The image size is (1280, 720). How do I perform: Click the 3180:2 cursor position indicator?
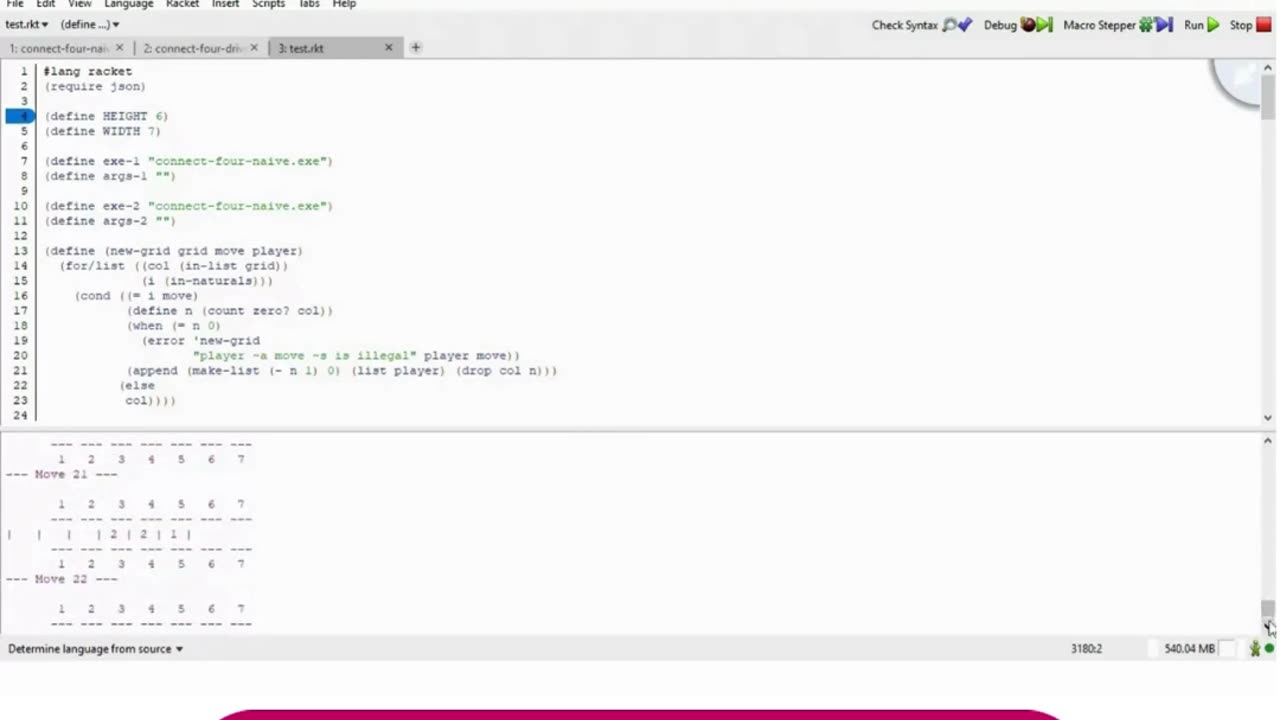(x=1086, y=649)
